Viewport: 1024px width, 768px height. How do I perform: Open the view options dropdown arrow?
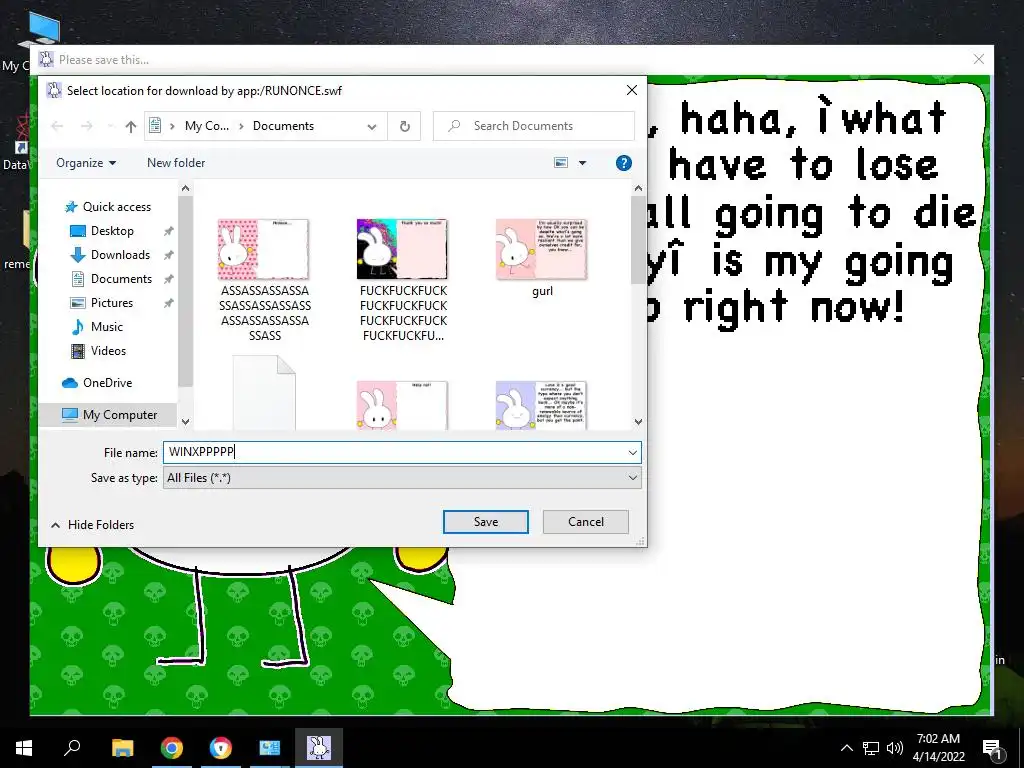(582, 163)
